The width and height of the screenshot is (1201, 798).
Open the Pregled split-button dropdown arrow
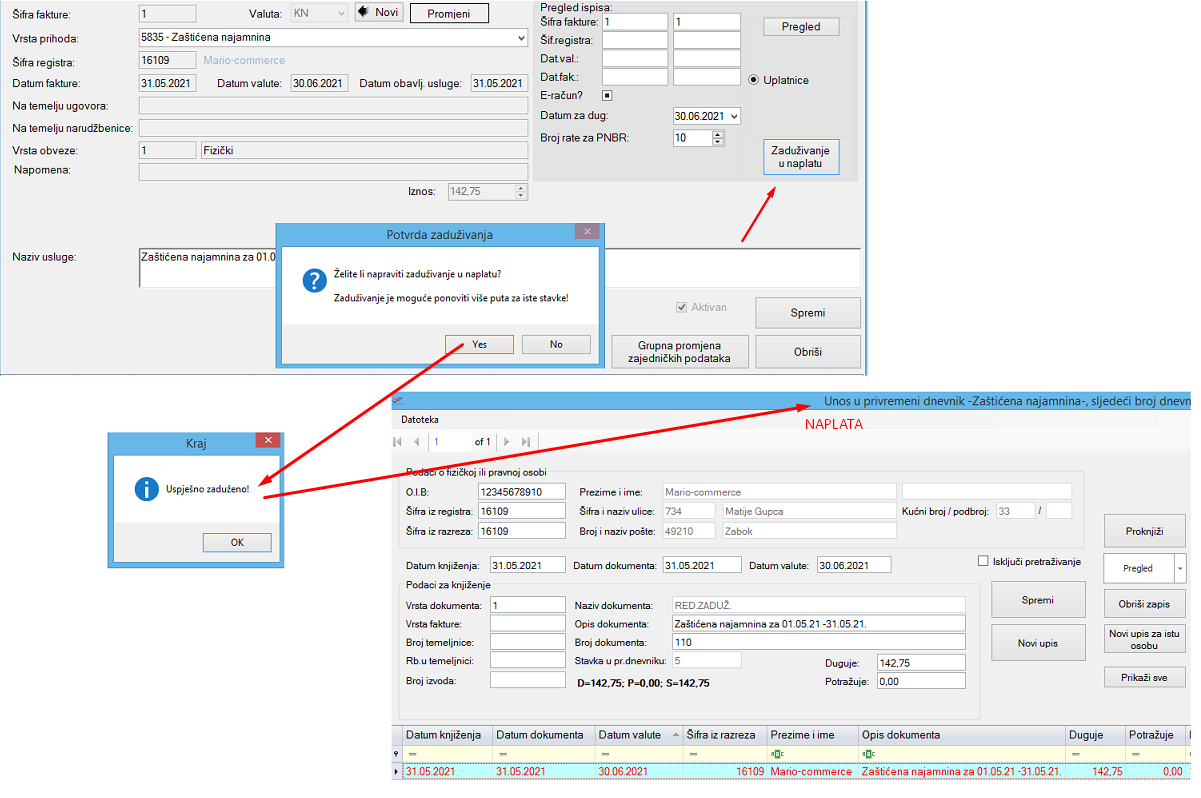1180,568
